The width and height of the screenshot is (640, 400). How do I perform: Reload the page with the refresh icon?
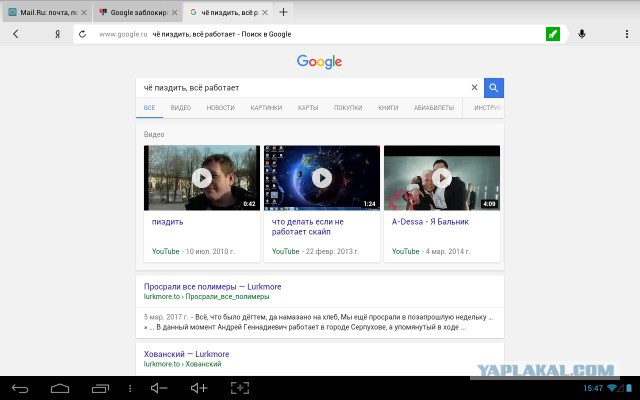pos(82,34)
